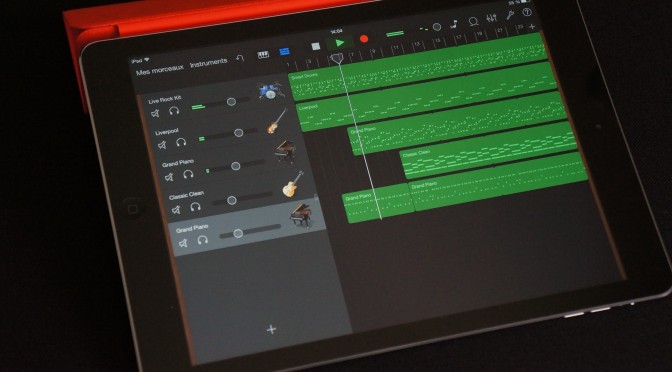
Task: Undo the last action with the arrow
Action: [x=240, y=57]
